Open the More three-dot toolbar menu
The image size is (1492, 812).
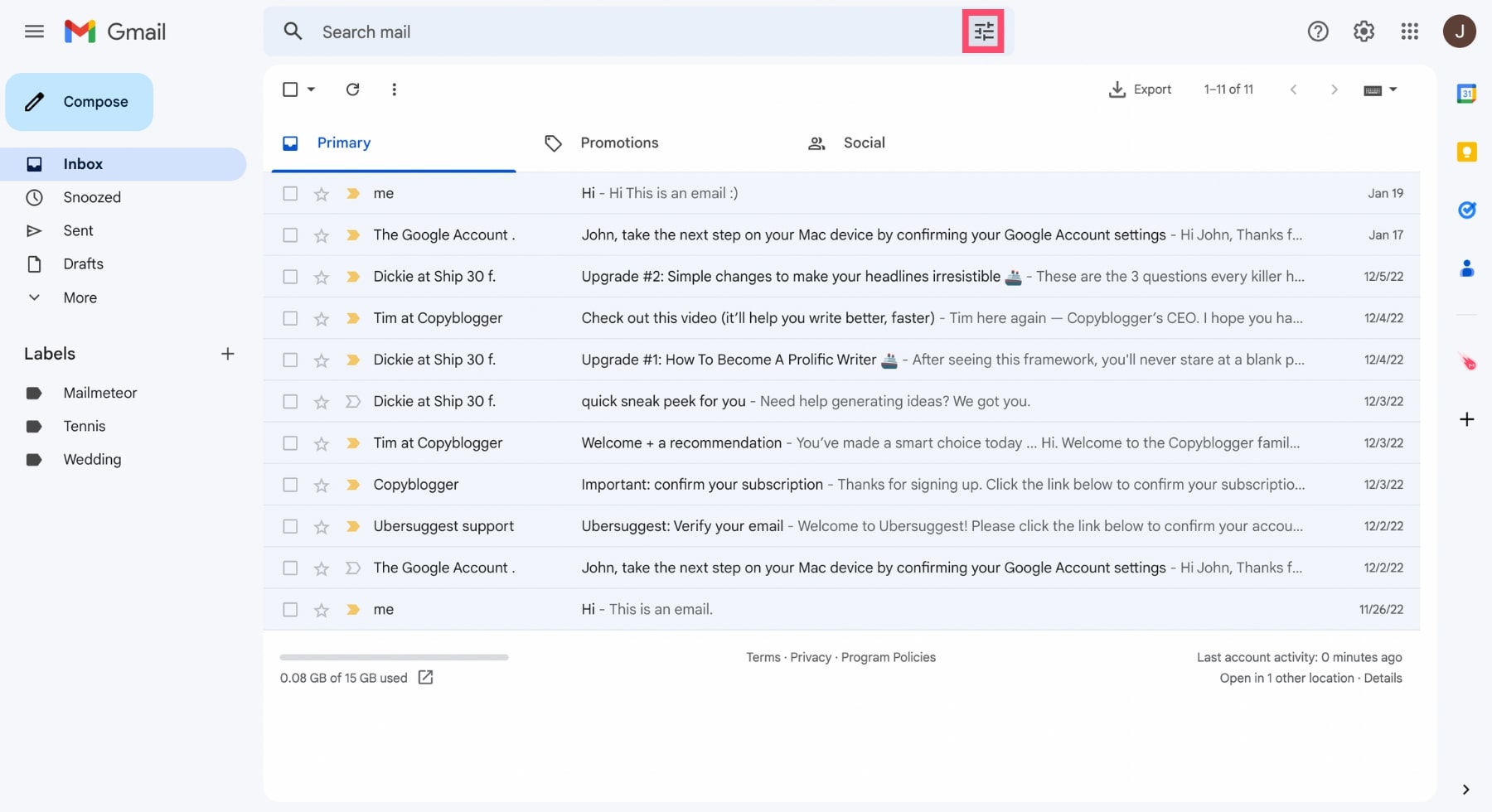tap(394, 89)
